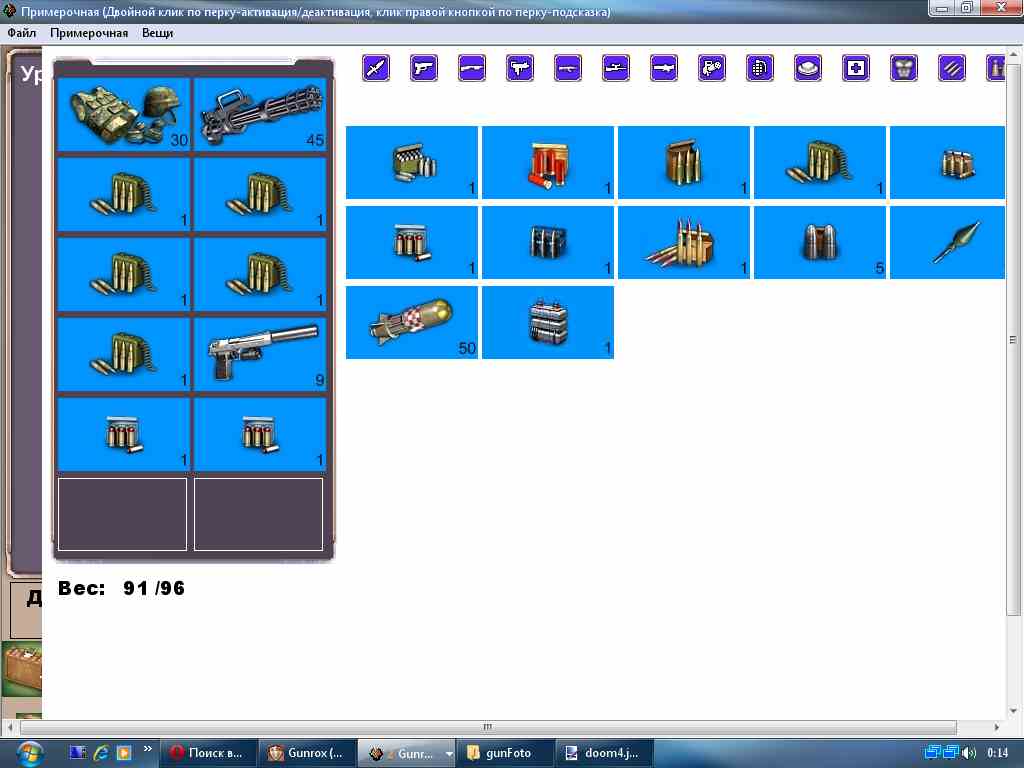Image resolution: width=1024 pixels, height=768 pixels.
Task: Pick the red shotgun shells item
Action: [547, 162]
